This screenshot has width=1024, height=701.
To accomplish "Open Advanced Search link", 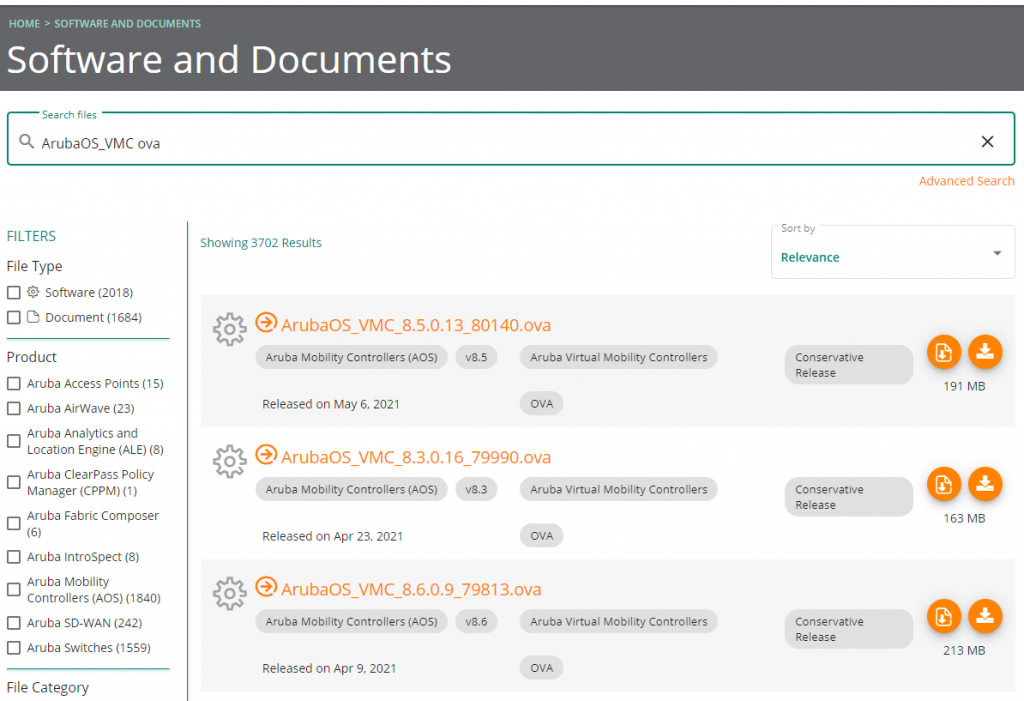I will pos(966,181).
